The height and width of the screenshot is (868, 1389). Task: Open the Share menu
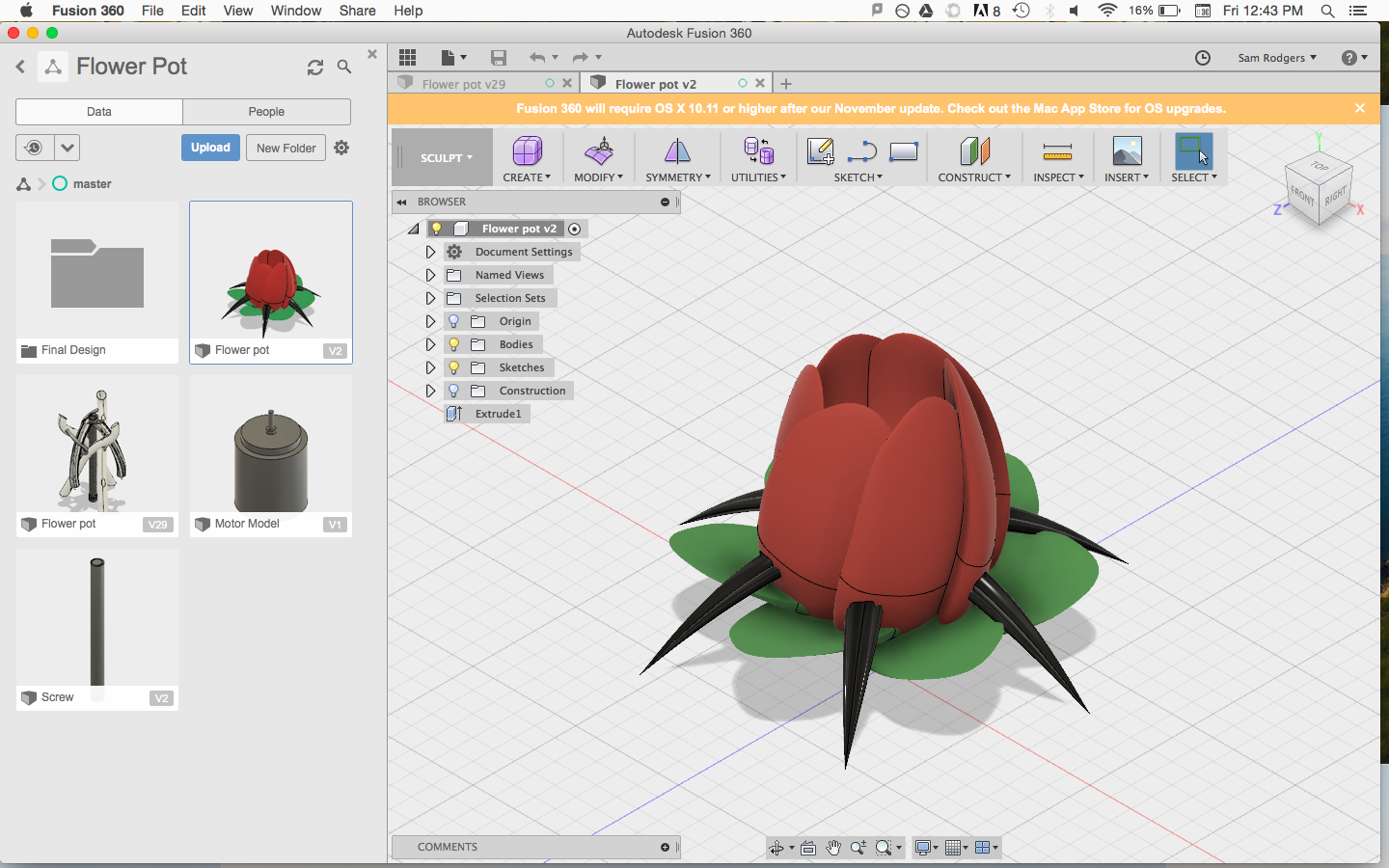358,11
